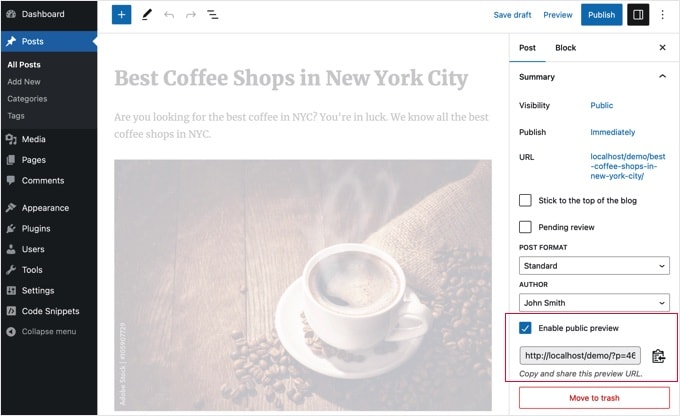The height and width of the screenshot is (416, 680).
Task: Switch to the Block tab
Action: tap(565, 48)
